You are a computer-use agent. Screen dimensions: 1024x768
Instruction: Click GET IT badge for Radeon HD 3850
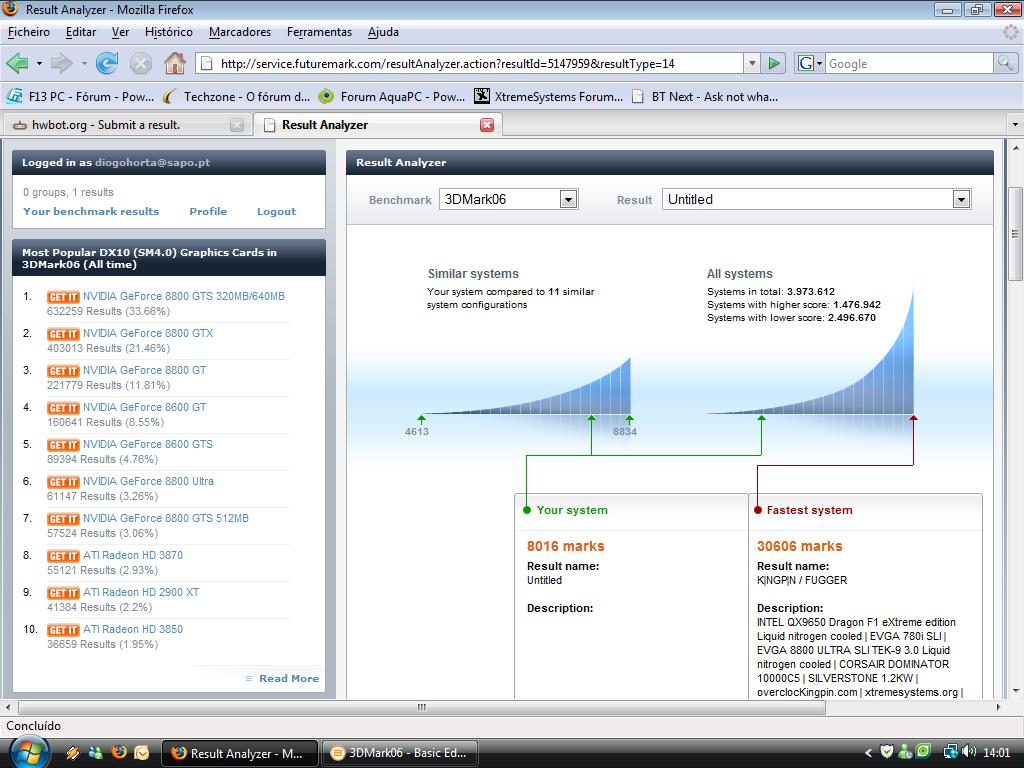[x=63, y=630]
